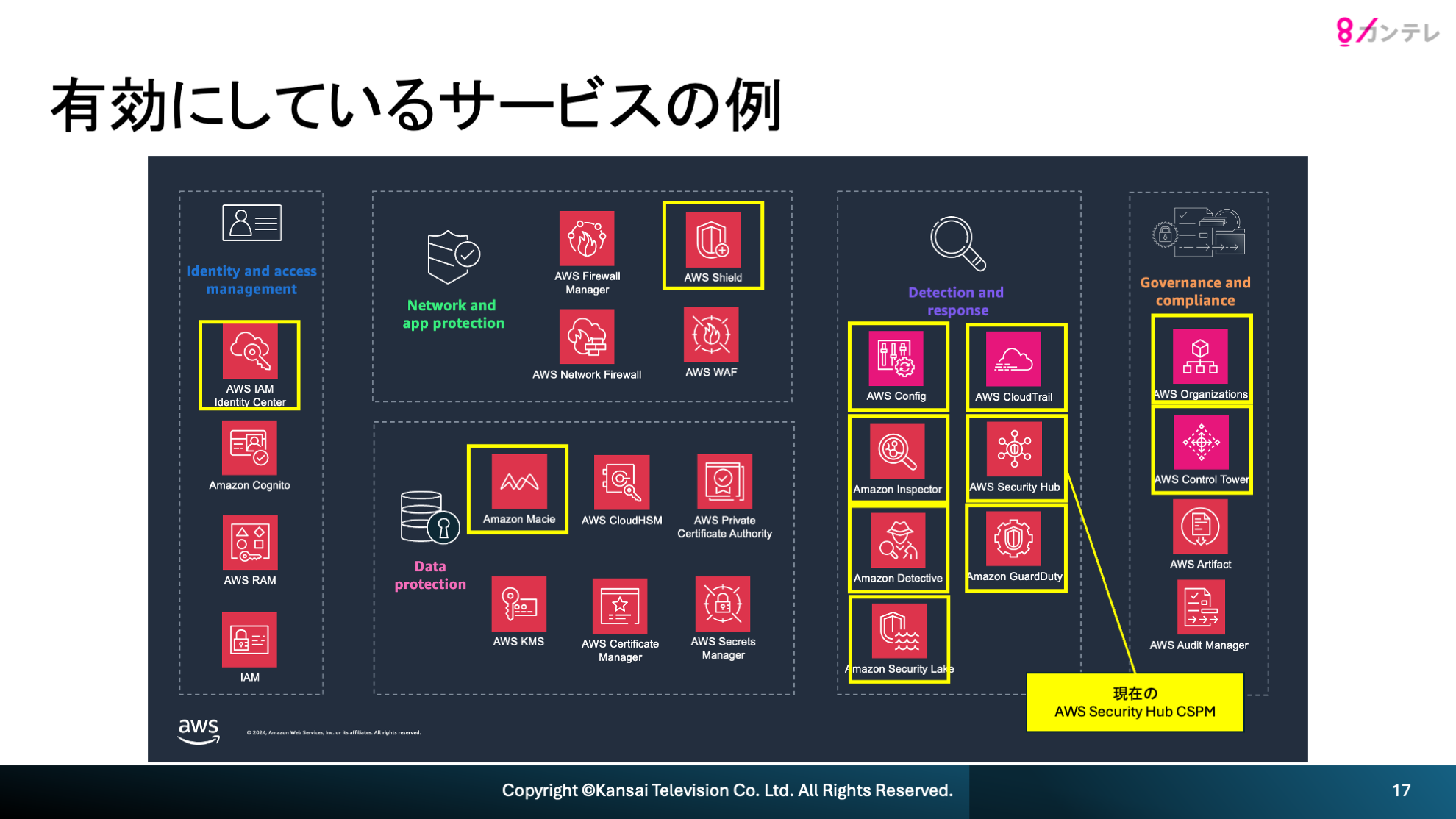
Task: Click the AWS CloudTrail icon
Action: click(x=1013, y=359)
